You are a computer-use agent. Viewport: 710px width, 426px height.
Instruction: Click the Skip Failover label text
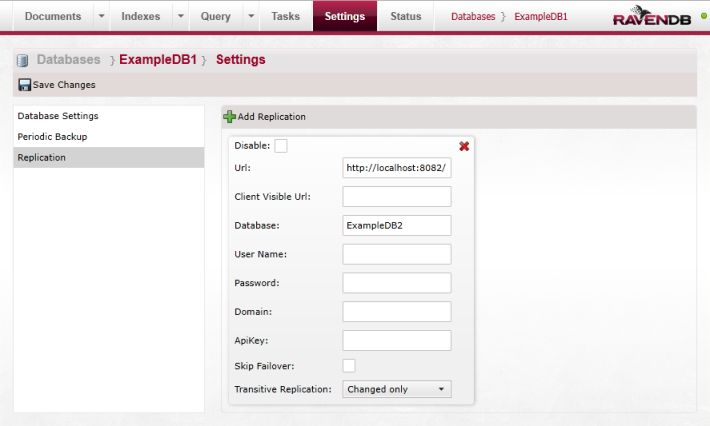(x=264, y=366)
